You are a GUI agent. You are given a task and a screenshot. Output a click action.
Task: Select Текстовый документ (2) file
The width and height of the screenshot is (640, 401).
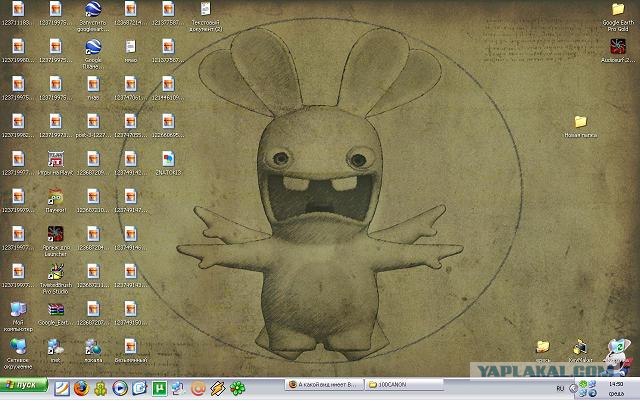(x=206, y=16)
